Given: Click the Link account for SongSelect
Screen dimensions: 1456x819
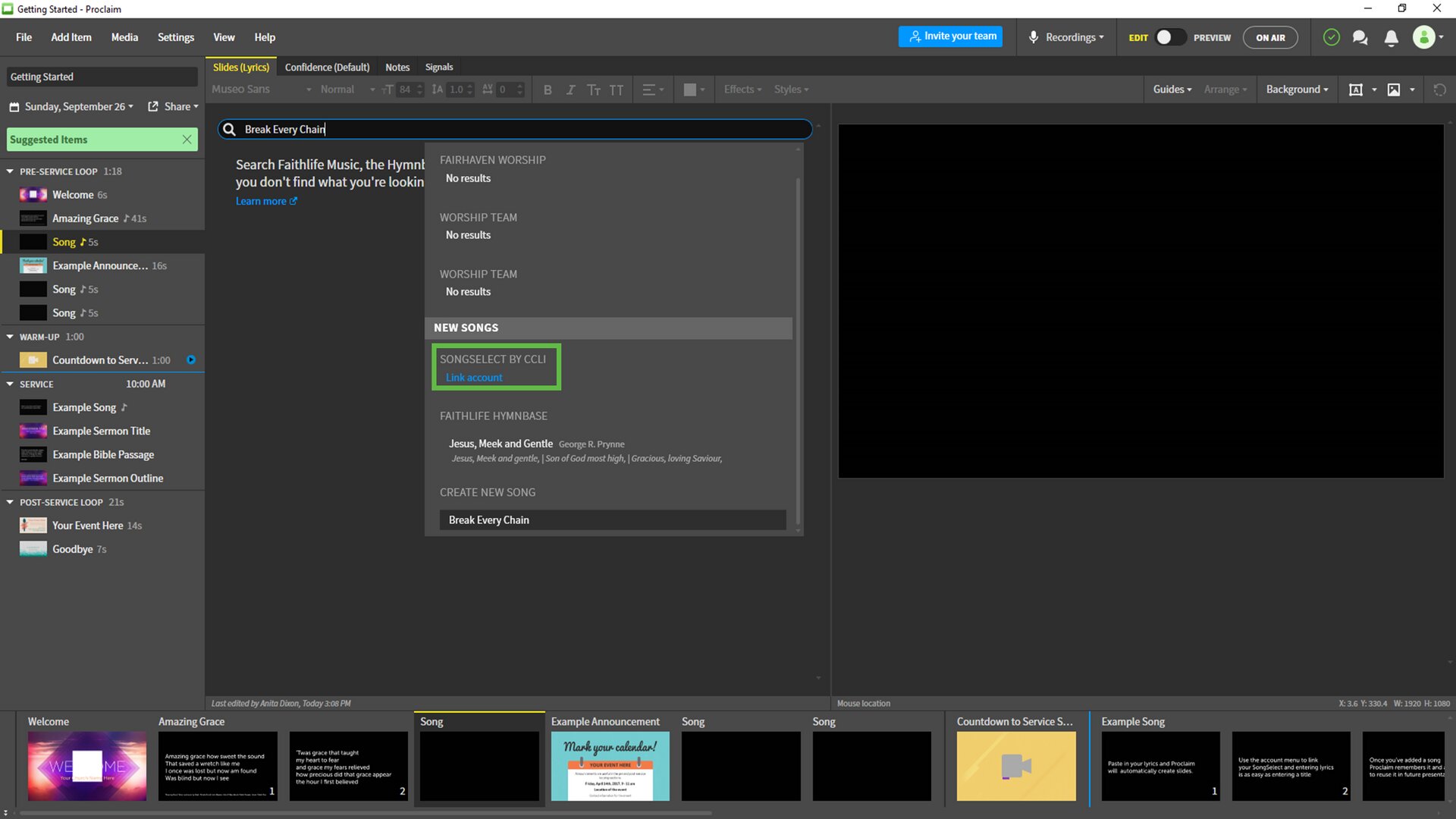Looking at the screenshot, I should (x=474, y=377).
